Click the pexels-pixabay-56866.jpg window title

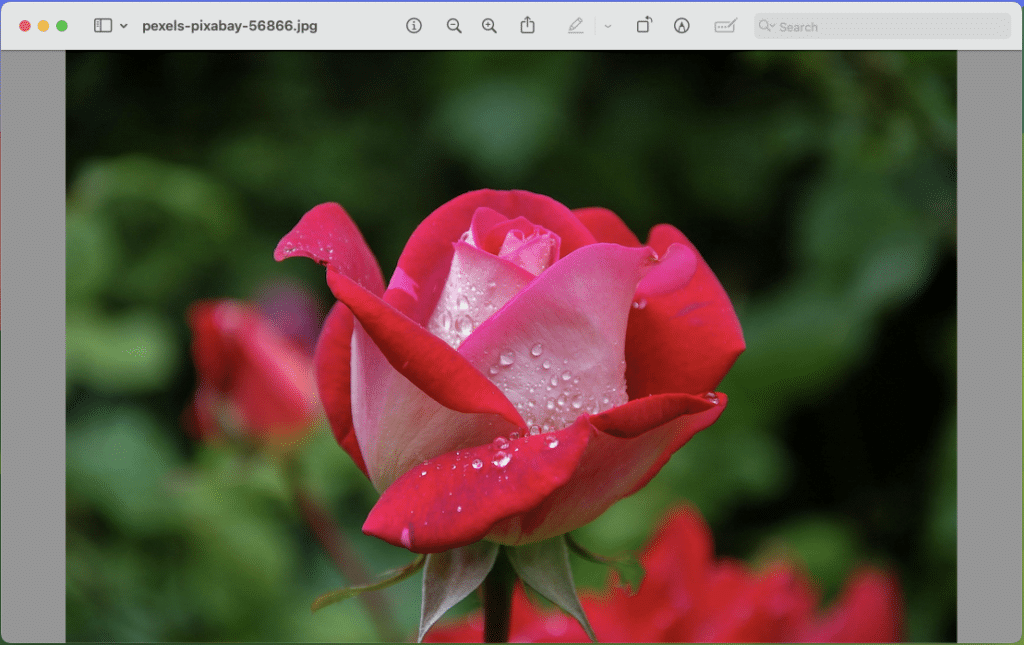click(x=230, y=26)
